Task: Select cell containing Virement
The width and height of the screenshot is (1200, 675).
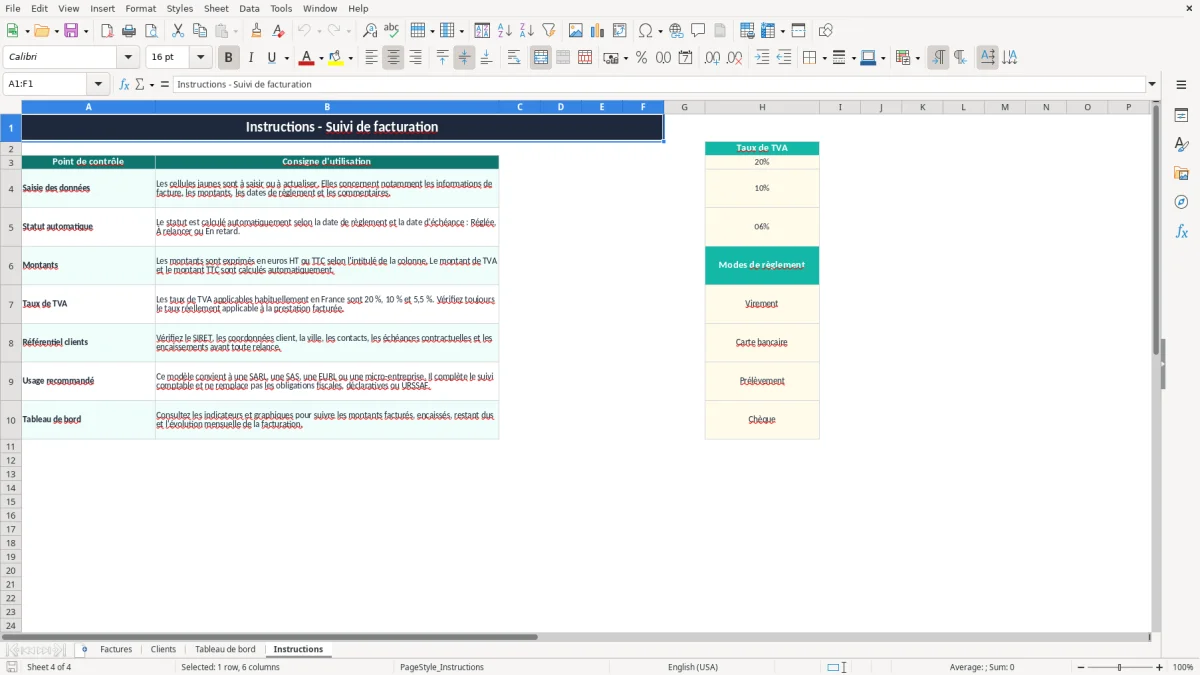Action: pyautogui.click(x=762, y=304)
